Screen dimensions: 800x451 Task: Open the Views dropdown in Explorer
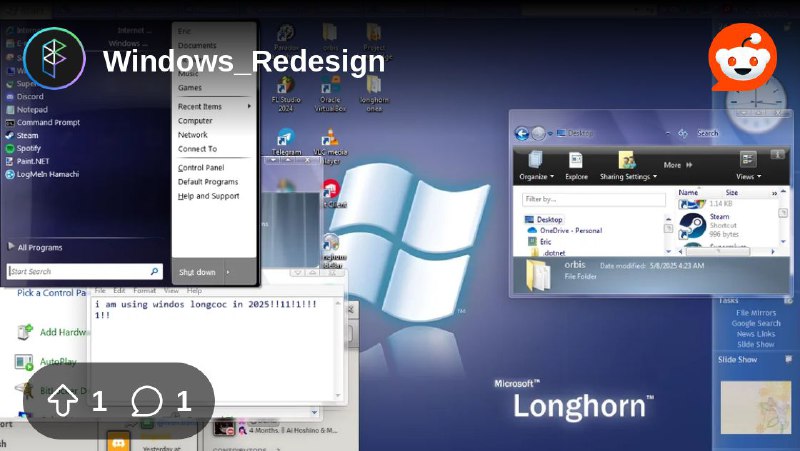pyautogui.click(x=748, y=167)
